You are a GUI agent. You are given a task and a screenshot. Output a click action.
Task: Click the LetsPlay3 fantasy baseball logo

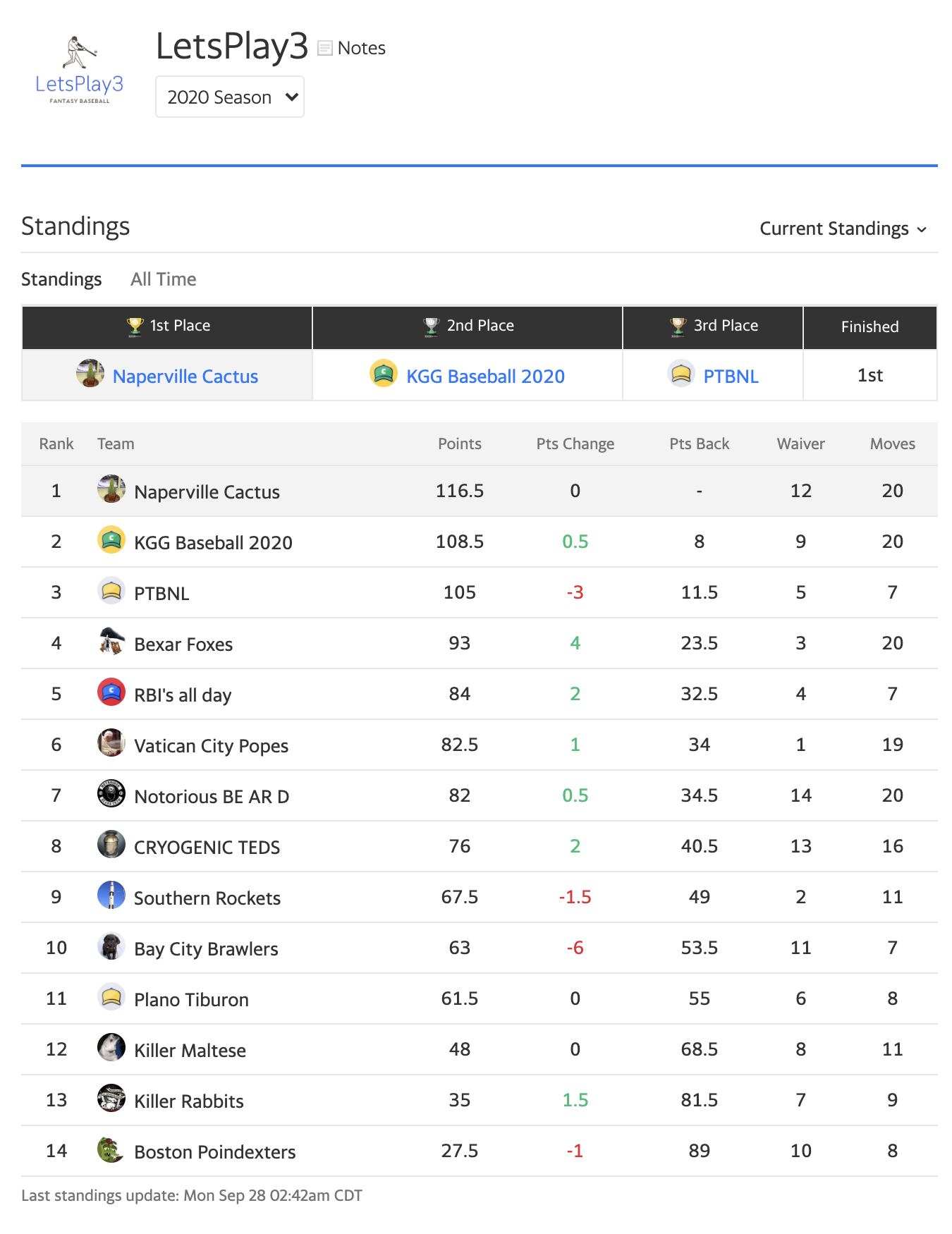click(80, 71)
